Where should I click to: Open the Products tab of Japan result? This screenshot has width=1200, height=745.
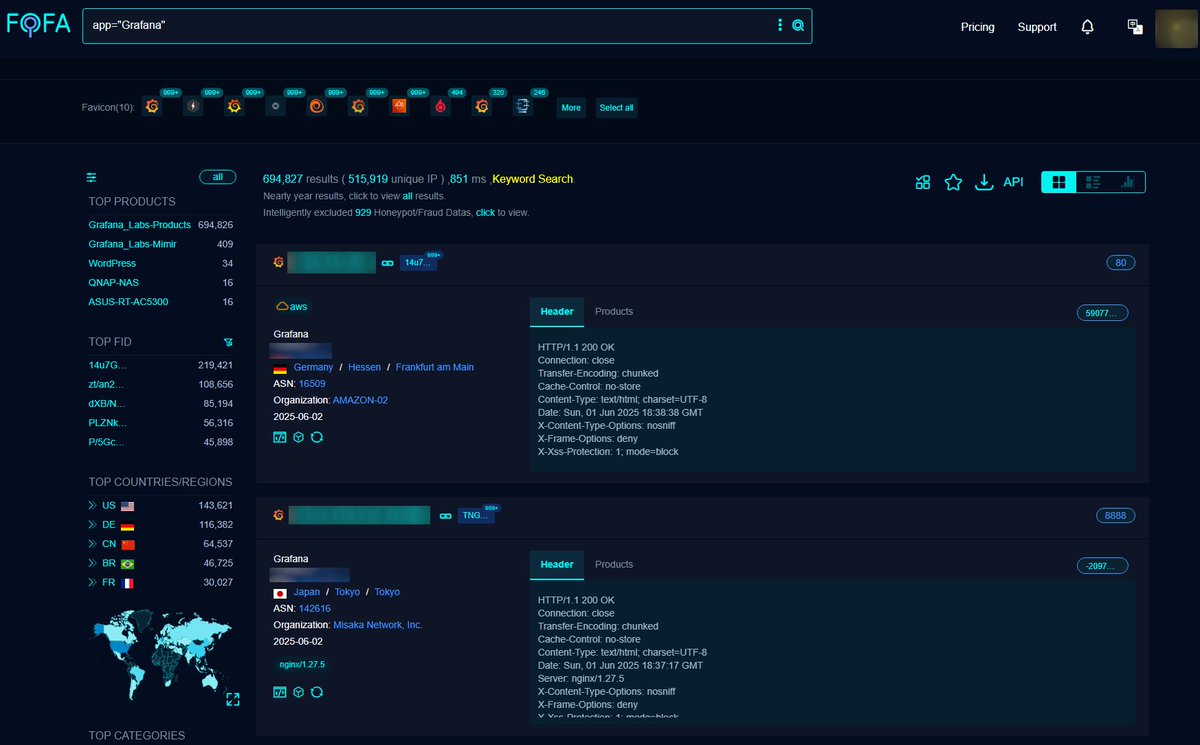614,565
